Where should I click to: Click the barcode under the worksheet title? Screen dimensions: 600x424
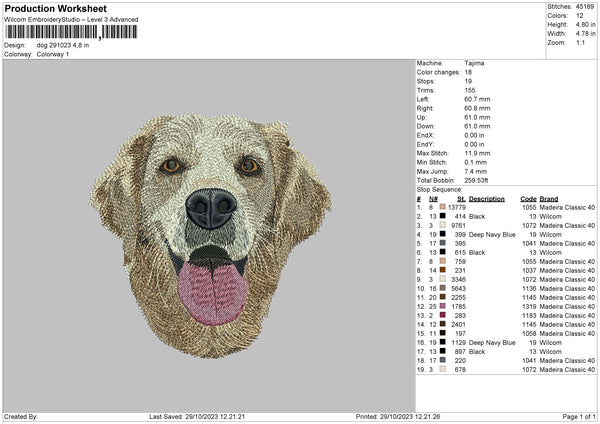click(x=70, y=32)
